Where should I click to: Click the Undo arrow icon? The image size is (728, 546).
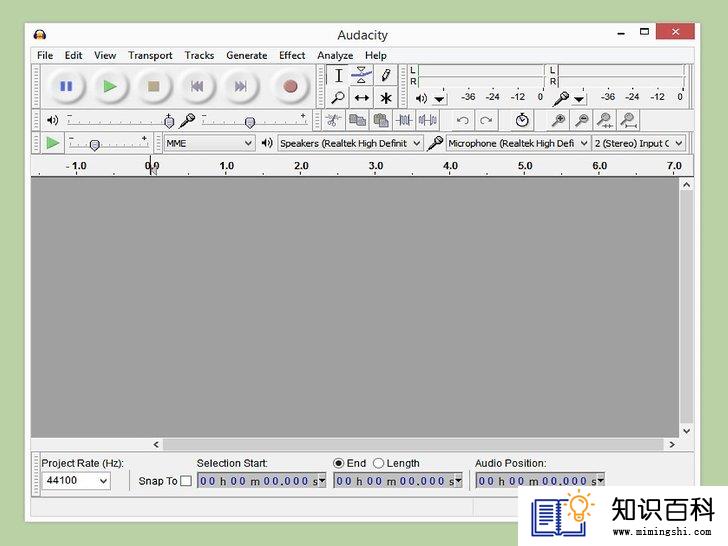click(462, 120)
